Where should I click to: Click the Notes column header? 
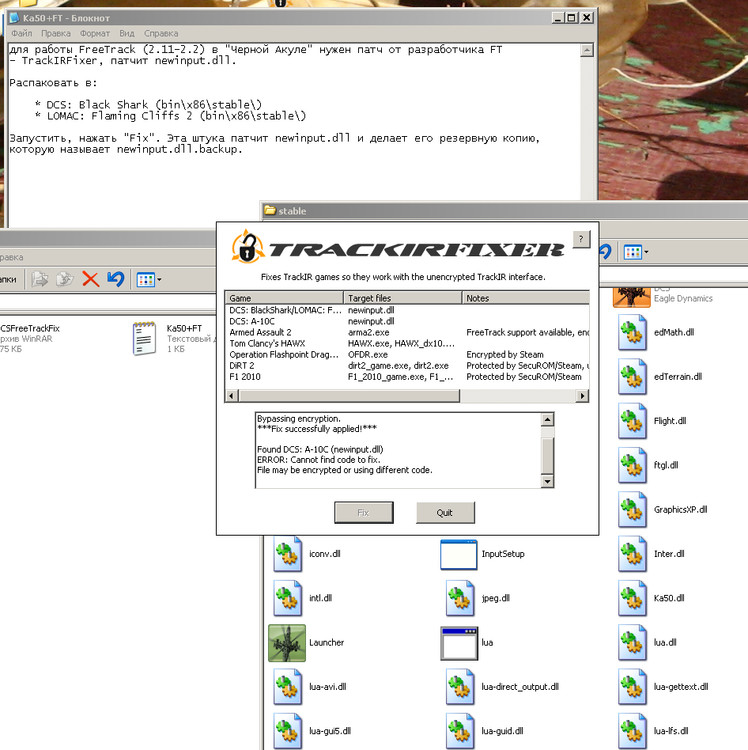[525, 298]
